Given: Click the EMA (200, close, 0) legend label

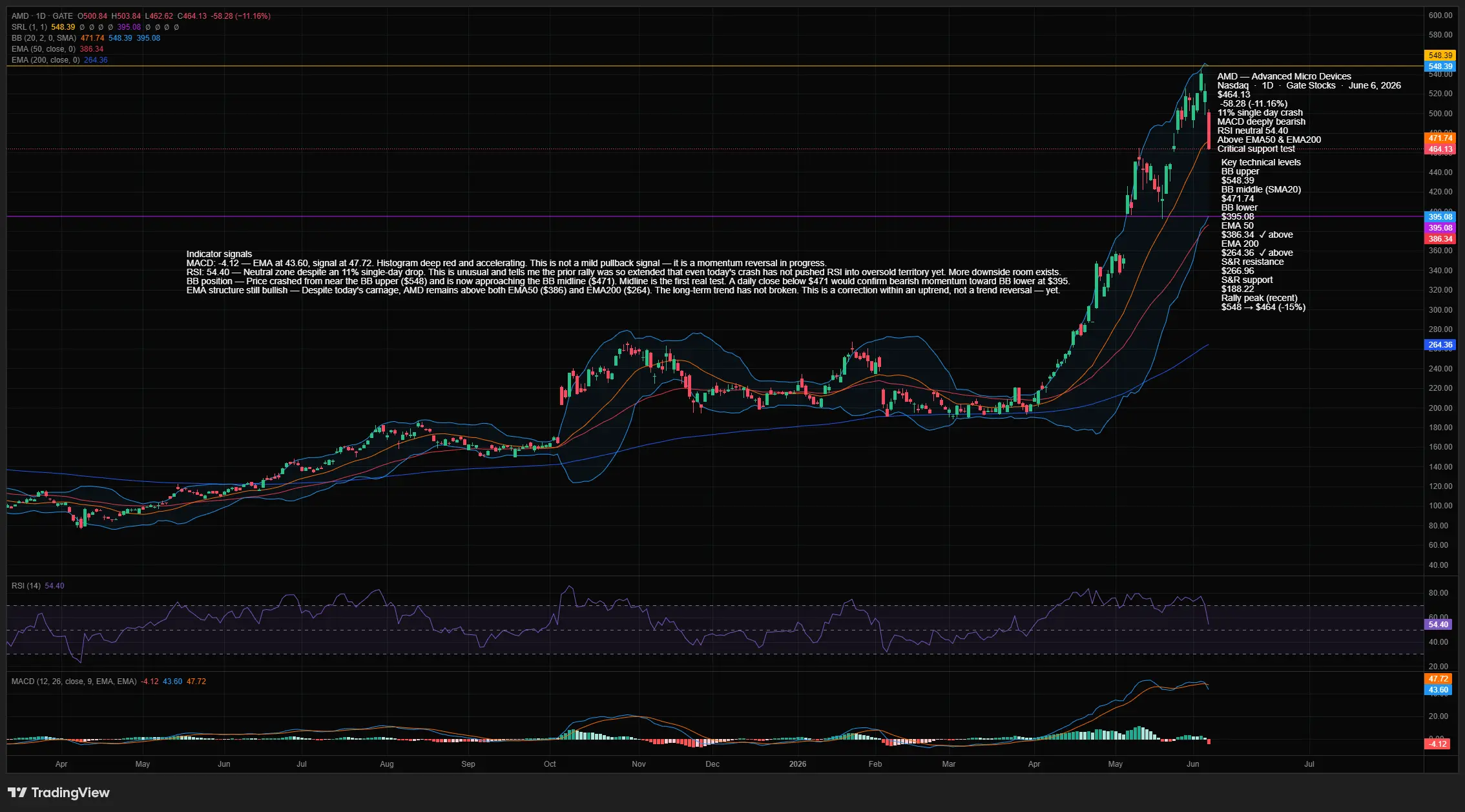Looking at the screenshot, I should [46, 60].
